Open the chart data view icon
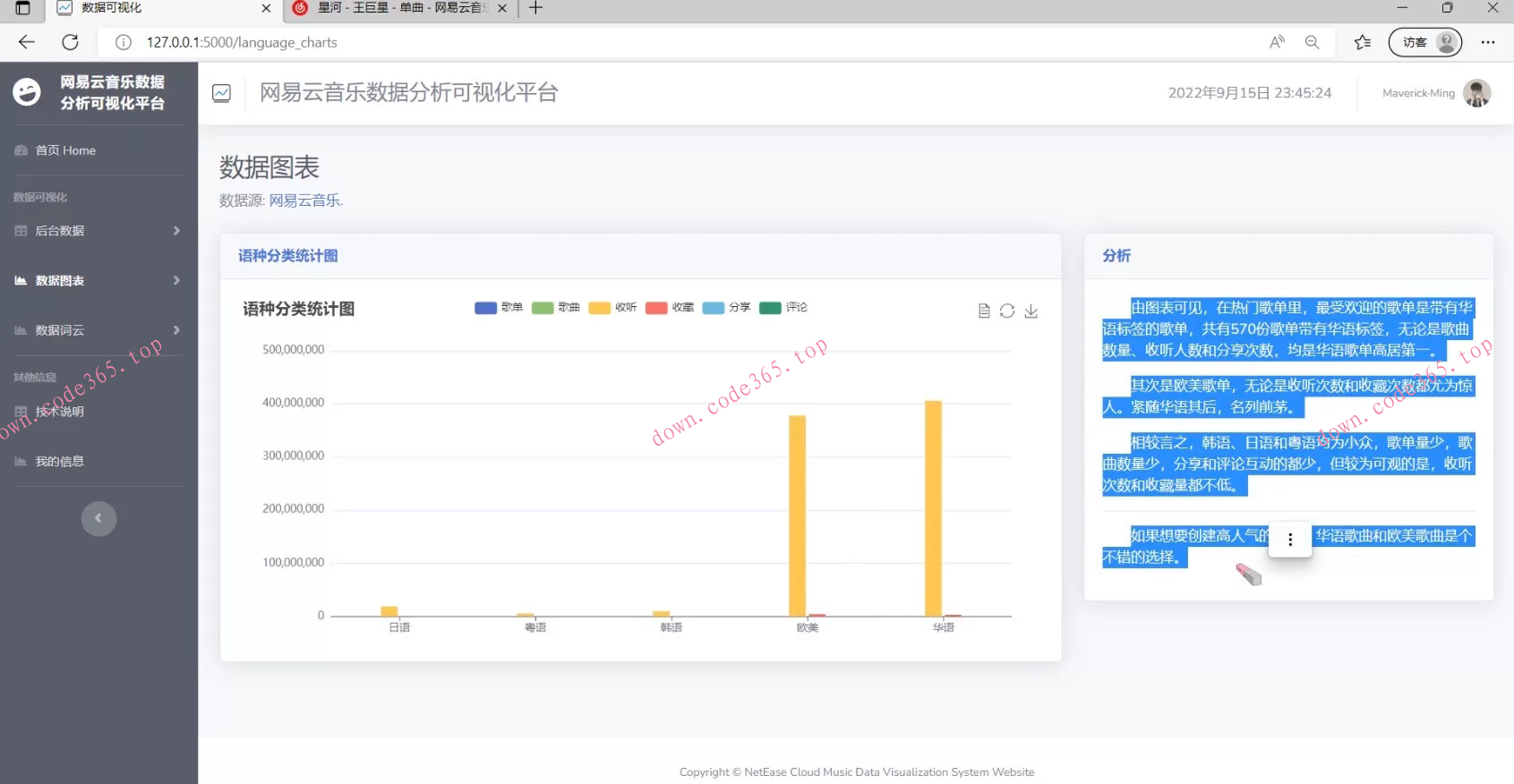 [984, 311]
